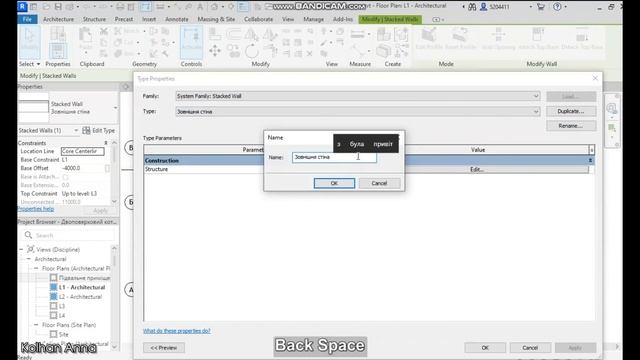Toggle the Base is Attached checkbox

(x=65, y=177)
